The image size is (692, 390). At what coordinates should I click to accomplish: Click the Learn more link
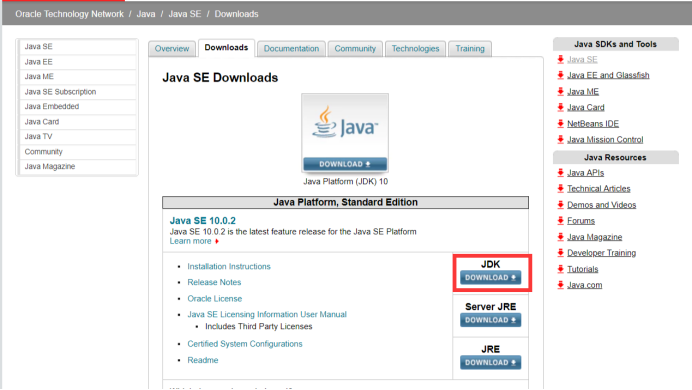[190, 241]
